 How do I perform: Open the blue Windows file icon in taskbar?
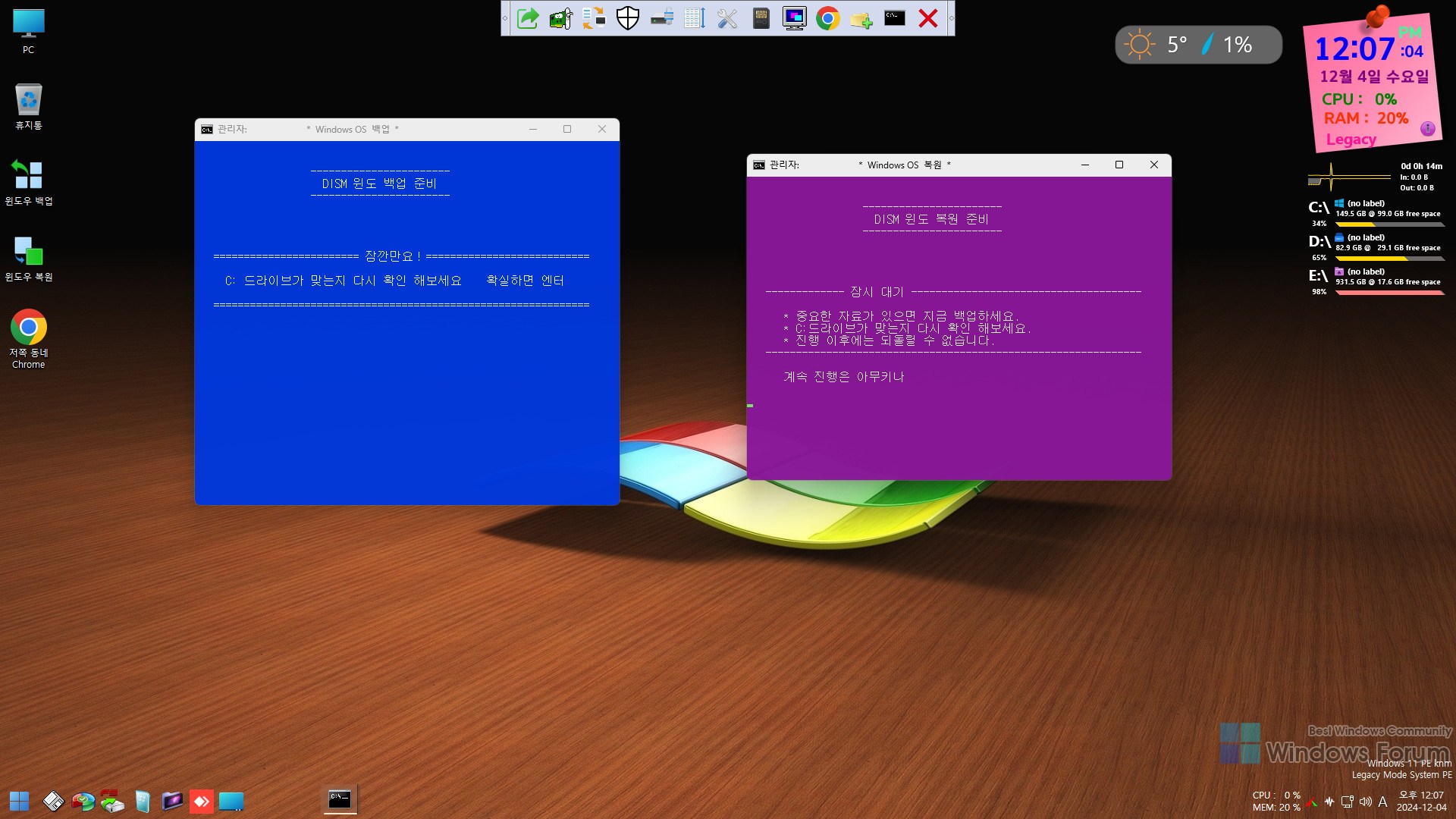pos(142,801)
